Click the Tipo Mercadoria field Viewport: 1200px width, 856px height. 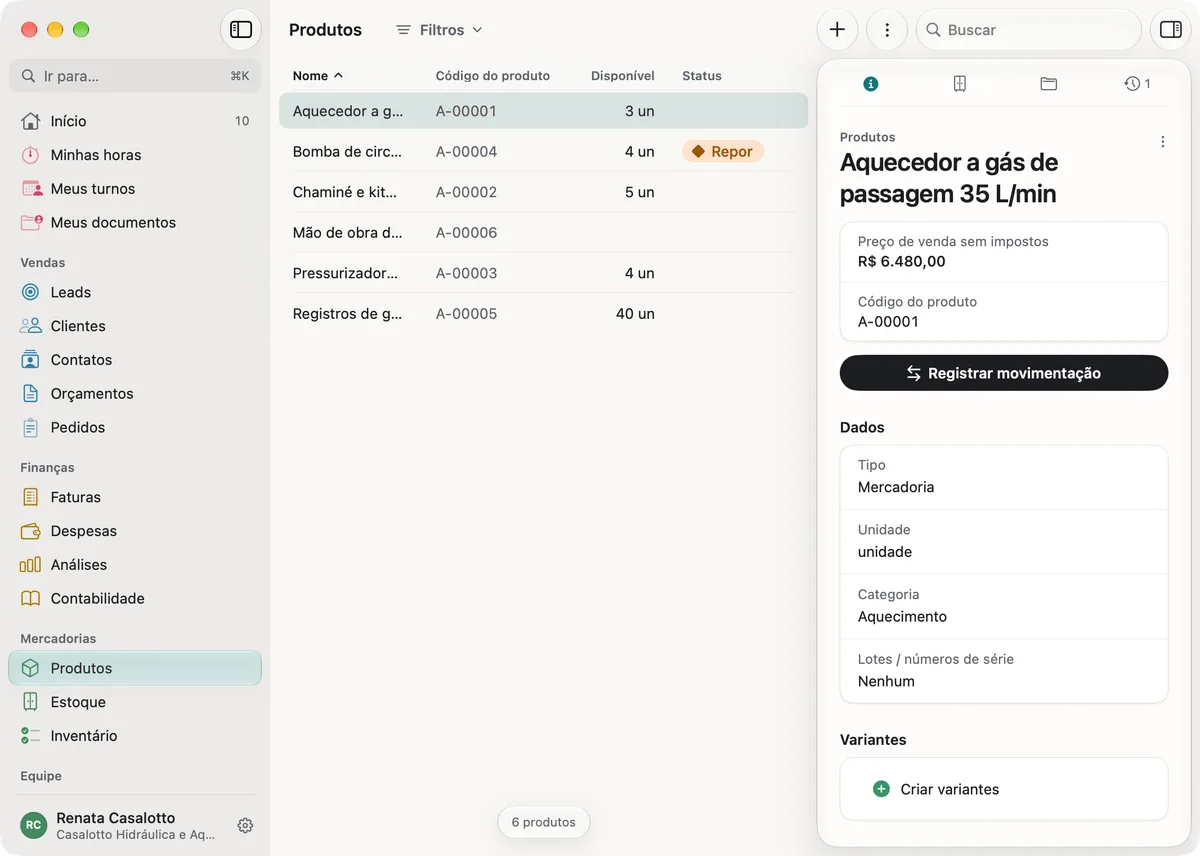1004,477
